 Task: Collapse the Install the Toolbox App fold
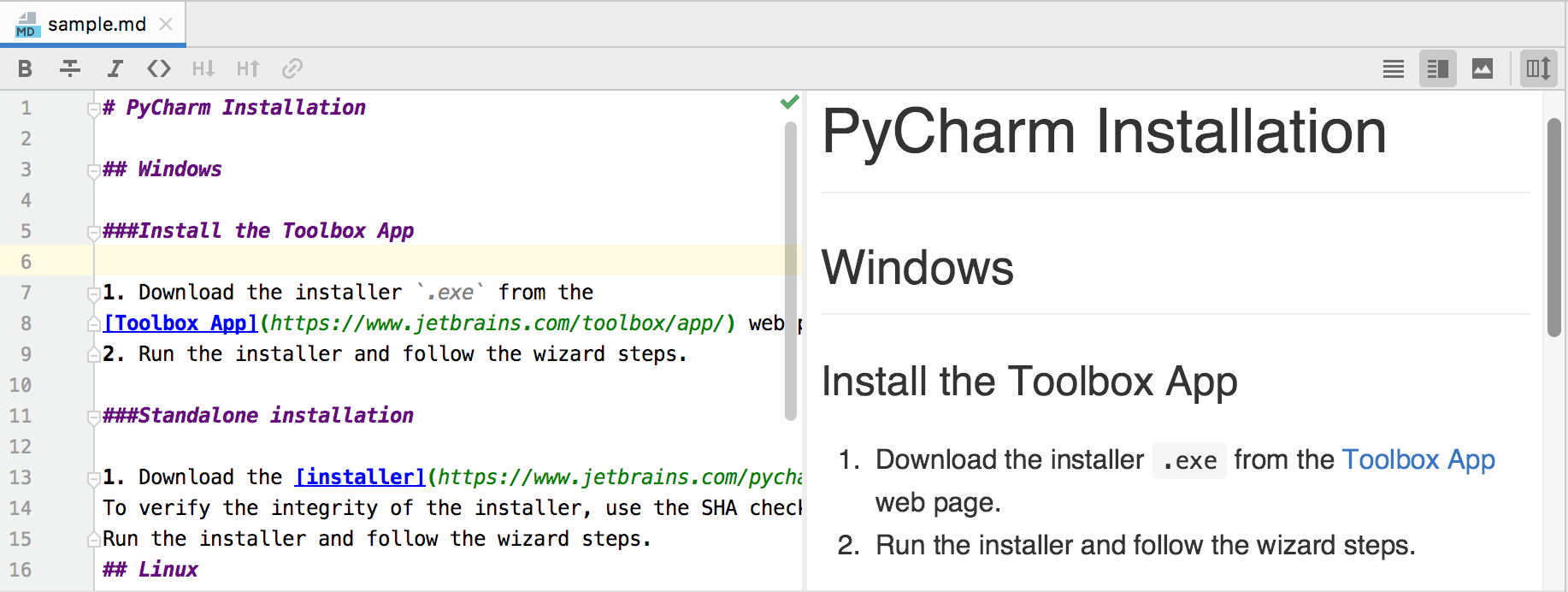point(93,232)
